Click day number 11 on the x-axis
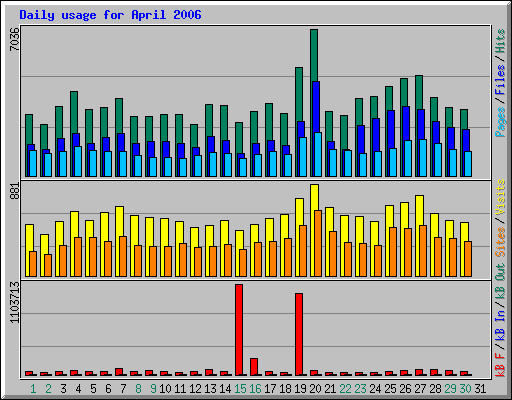This screenshot has height=400, width=512. pos(180,389)
